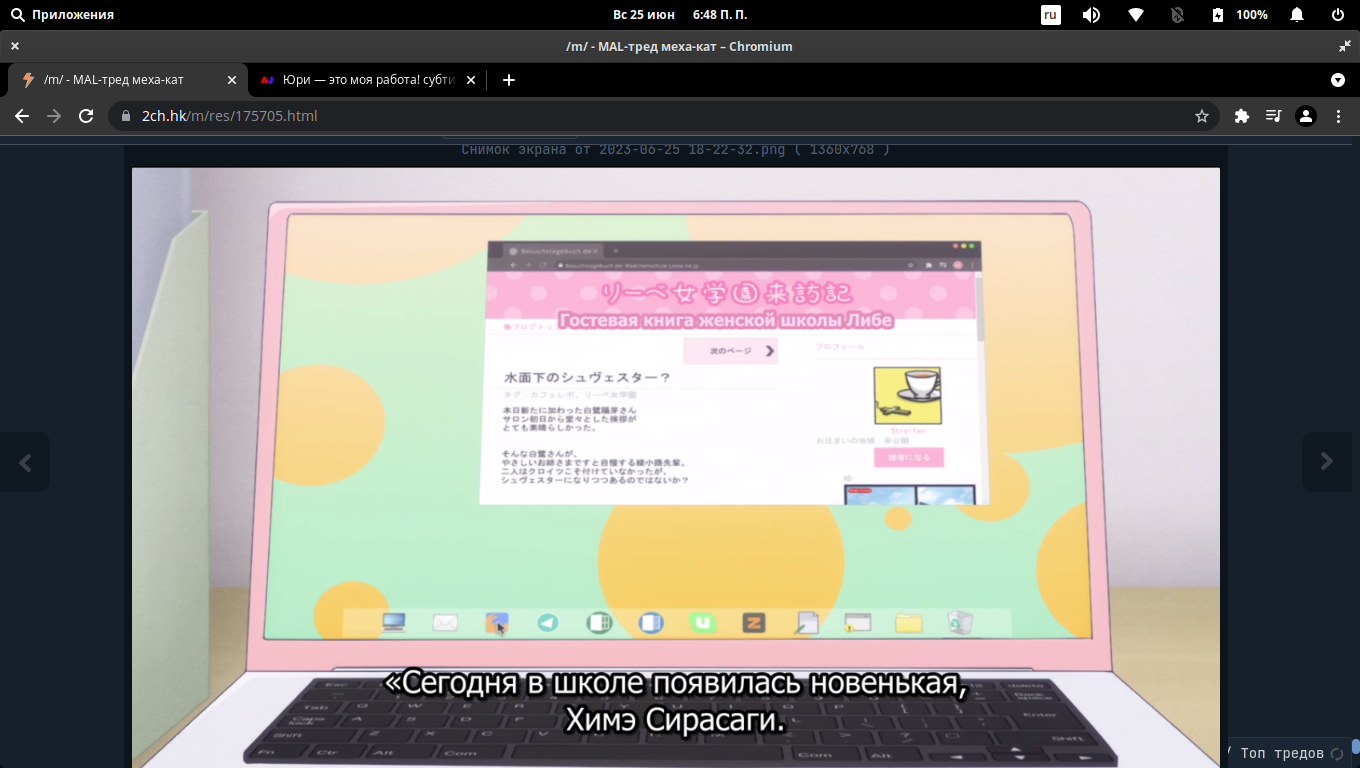Open the power menu icon
The height and width of the screenshot is (768, 1360).
[1338, 15]
